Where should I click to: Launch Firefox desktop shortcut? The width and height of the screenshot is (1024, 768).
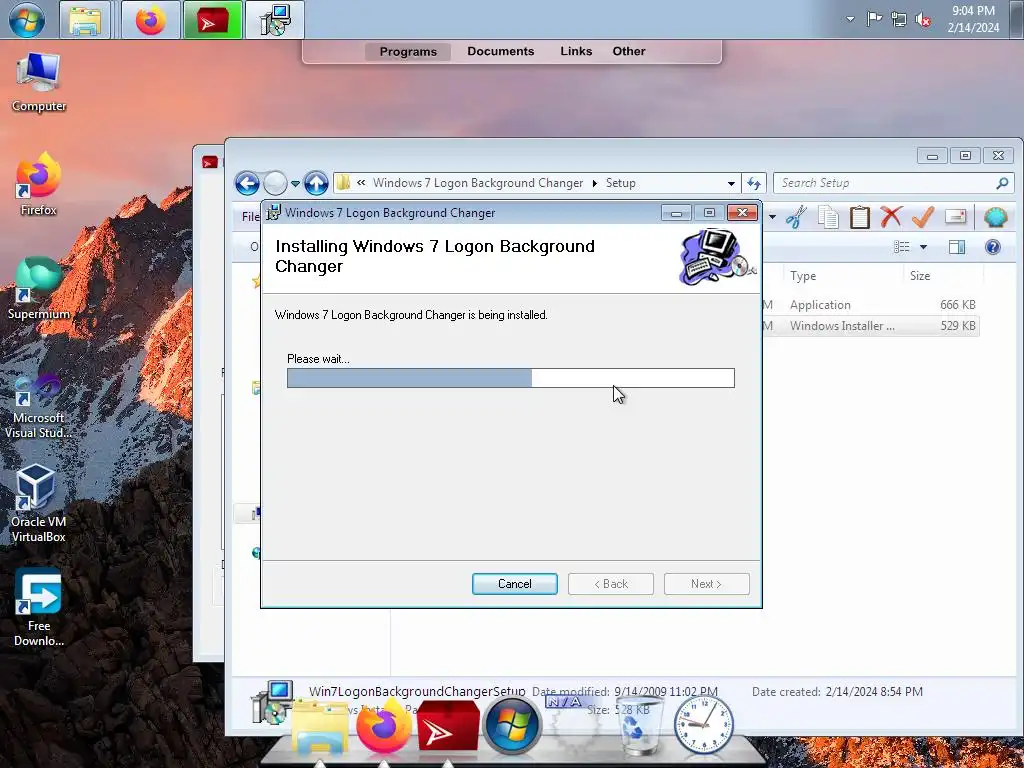point(39,185)
